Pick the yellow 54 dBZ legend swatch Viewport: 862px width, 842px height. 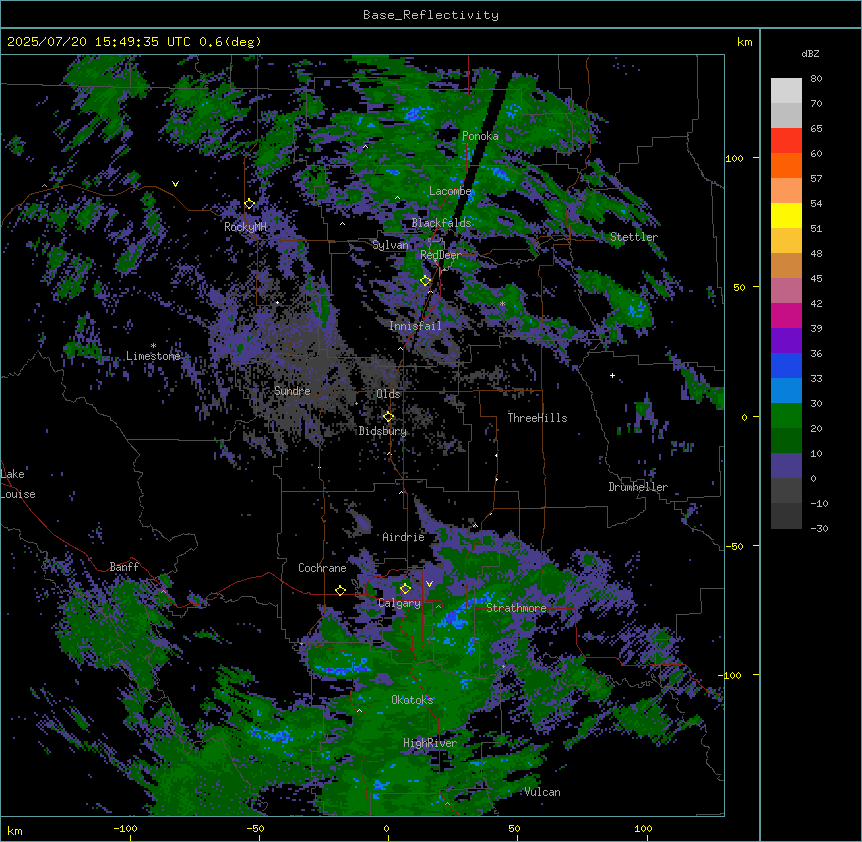click(786, 215)
